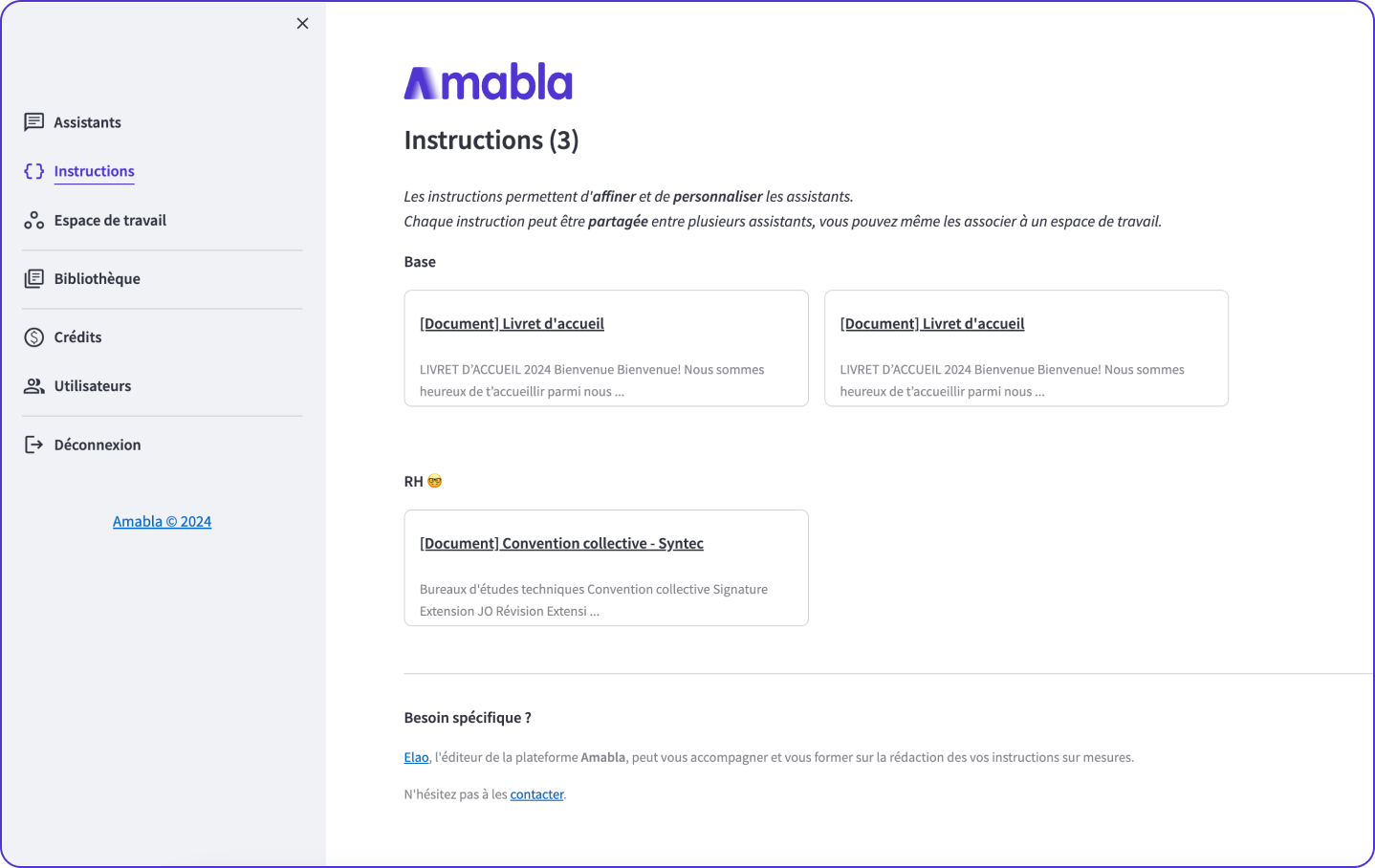Open the Assistants menu item

click(x=88, y=122)
